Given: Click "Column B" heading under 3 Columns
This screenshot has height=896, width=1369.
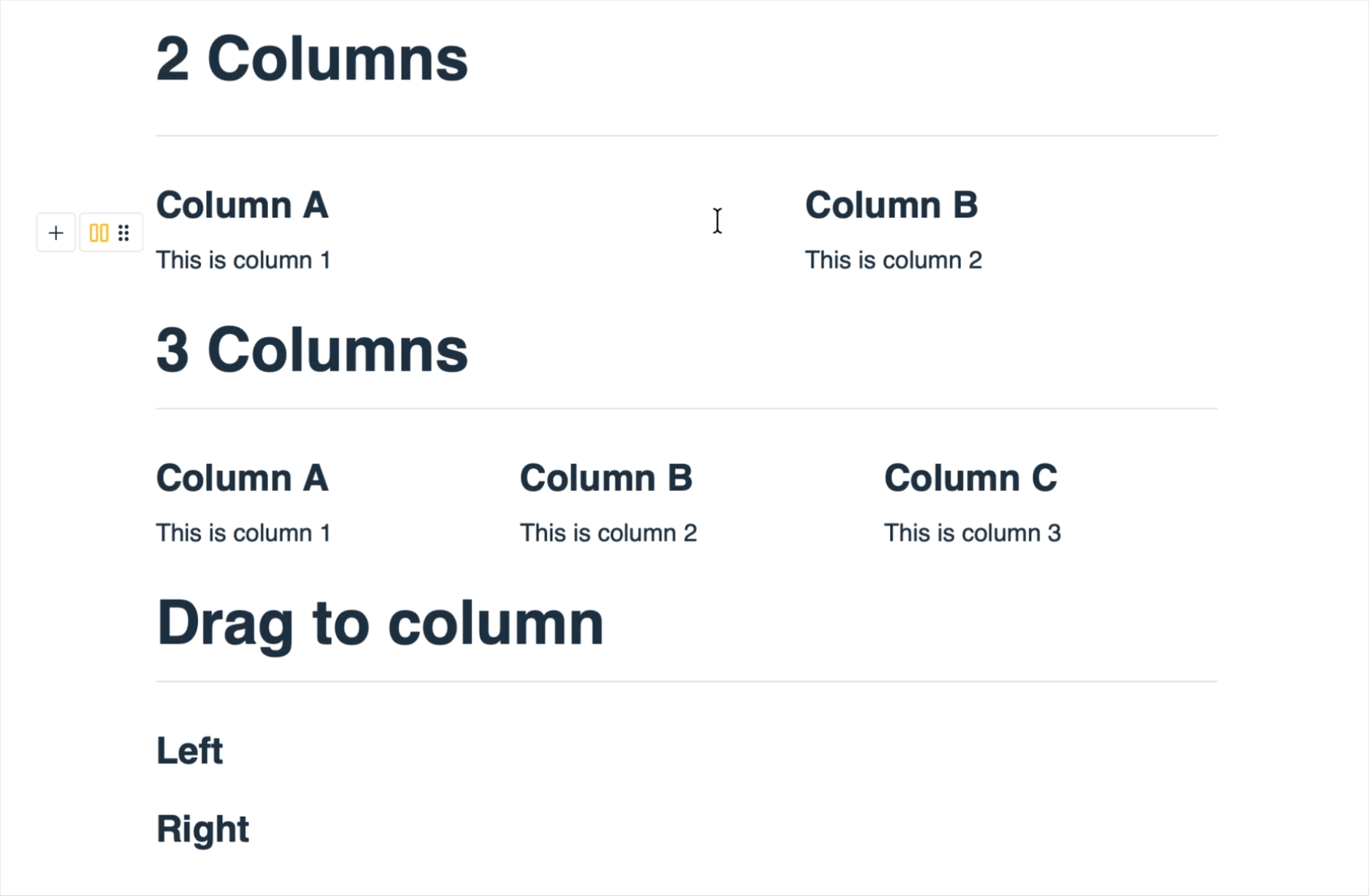Looking at the screenshot, I should coord(605,478).
